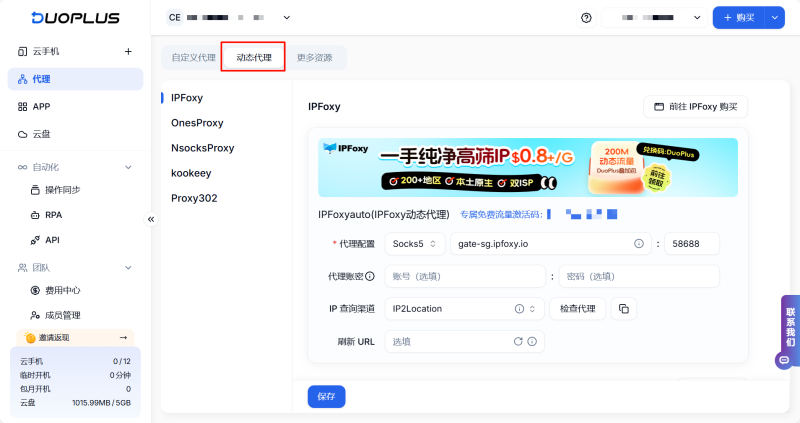Screen dimensions: 800x423
Task: Open the help question mark icon
Action: click(x=586, y=17)
